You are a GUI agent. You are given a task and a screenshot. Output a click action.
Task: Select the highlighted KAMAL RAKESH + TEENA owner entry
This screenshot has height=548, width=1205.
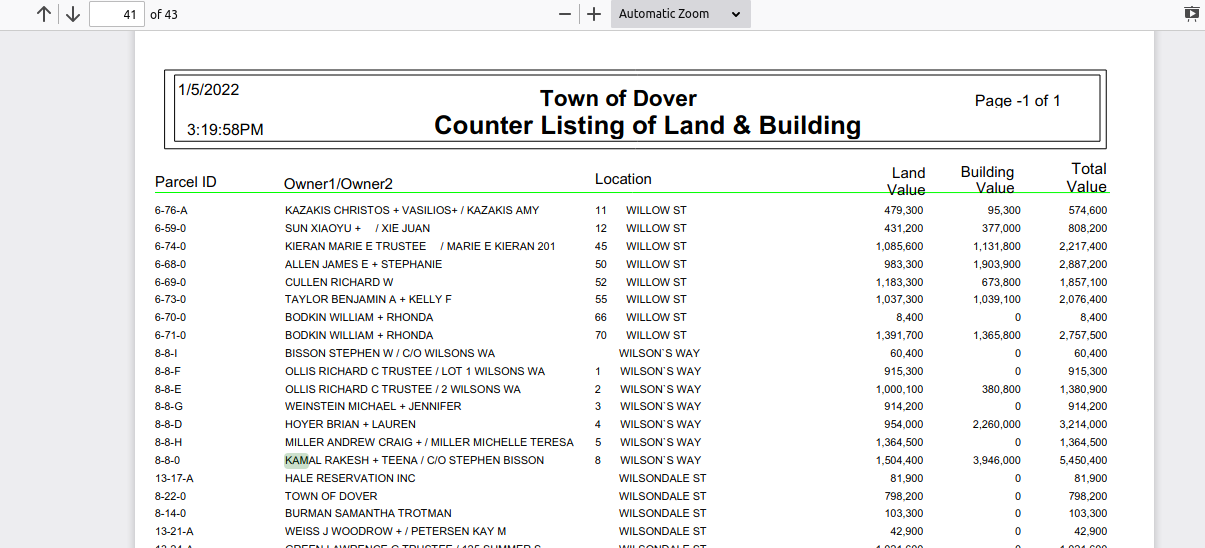pyautogui.click(x=414, y=461)
